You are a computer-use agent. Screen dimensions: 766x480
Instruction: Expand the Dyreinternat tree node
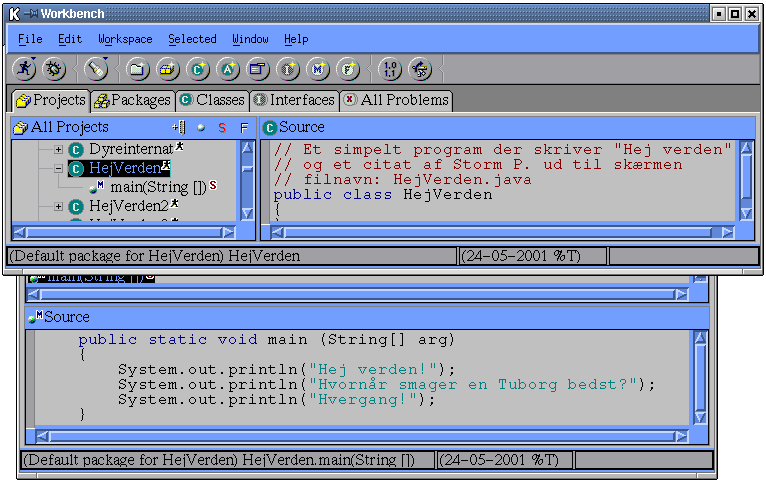click(58, 149)
